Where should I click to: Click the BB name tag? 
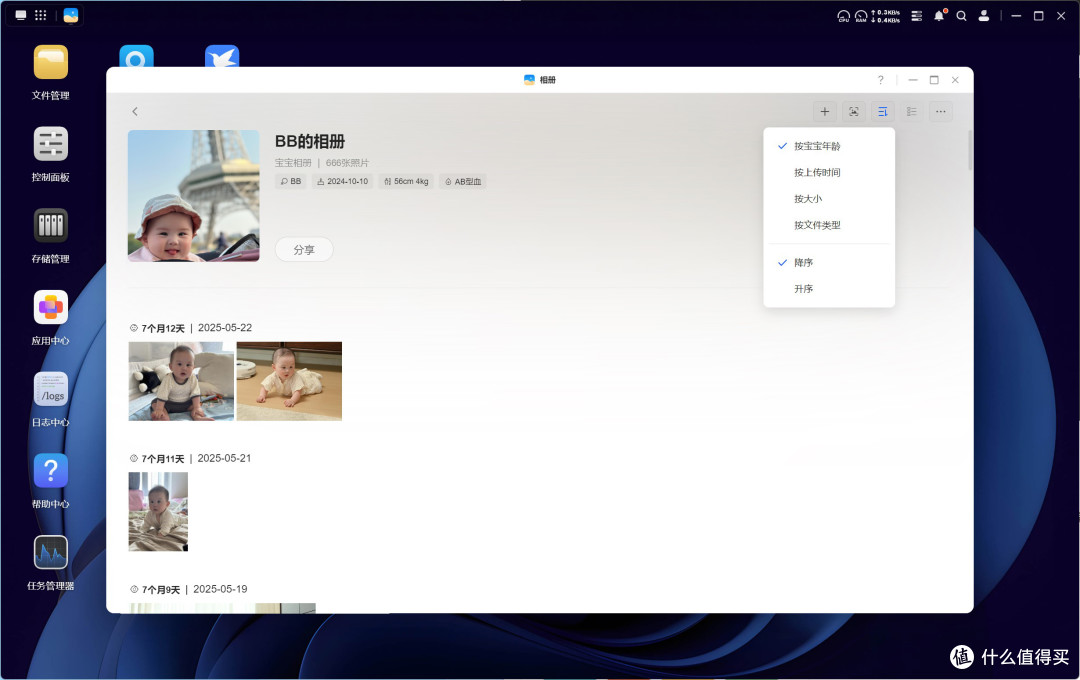tap(291, 181)
